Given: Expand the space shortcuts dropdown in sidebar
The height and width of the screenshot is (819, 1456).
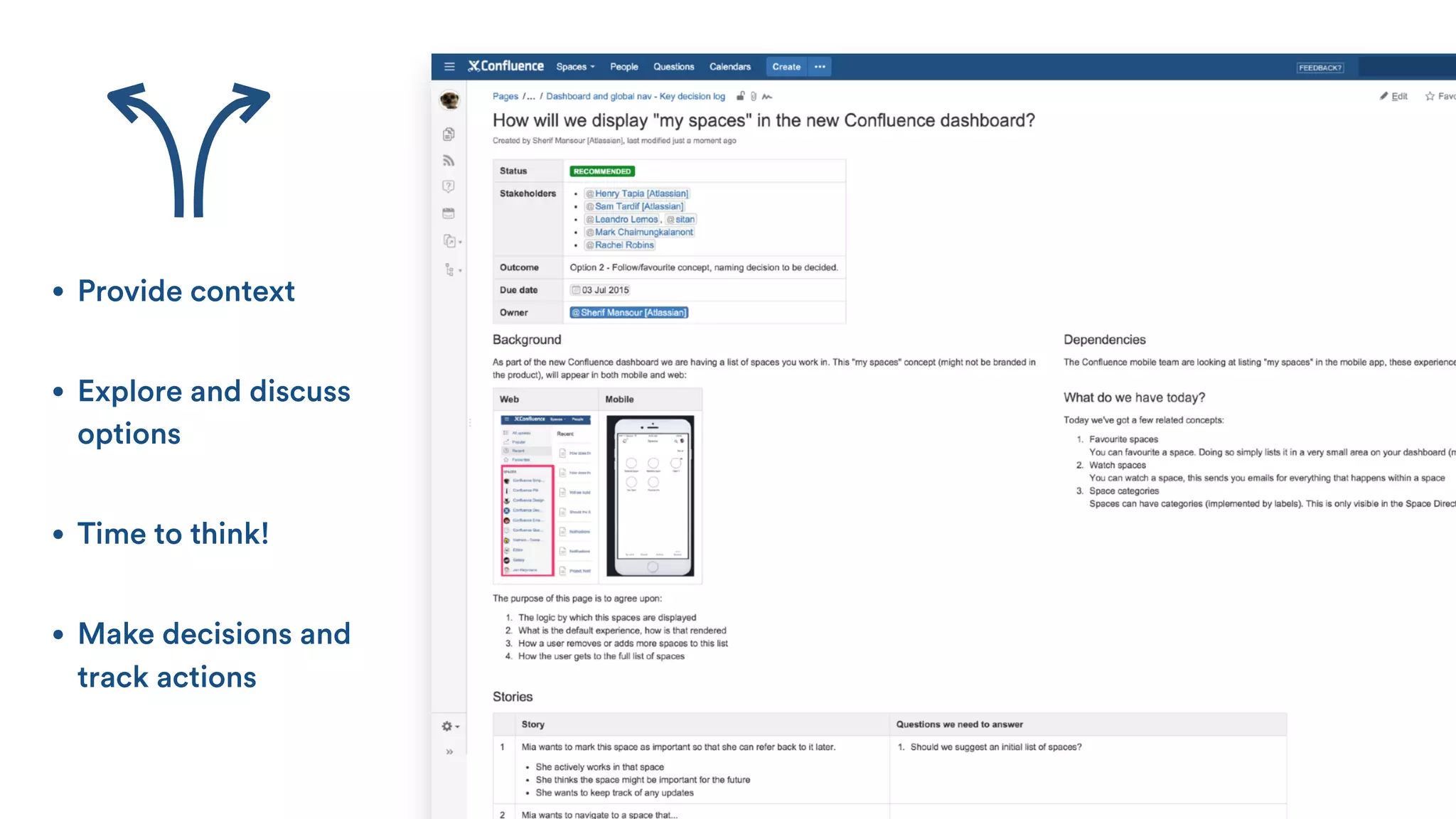Looking at the screenshot, I should click(452, 241).
